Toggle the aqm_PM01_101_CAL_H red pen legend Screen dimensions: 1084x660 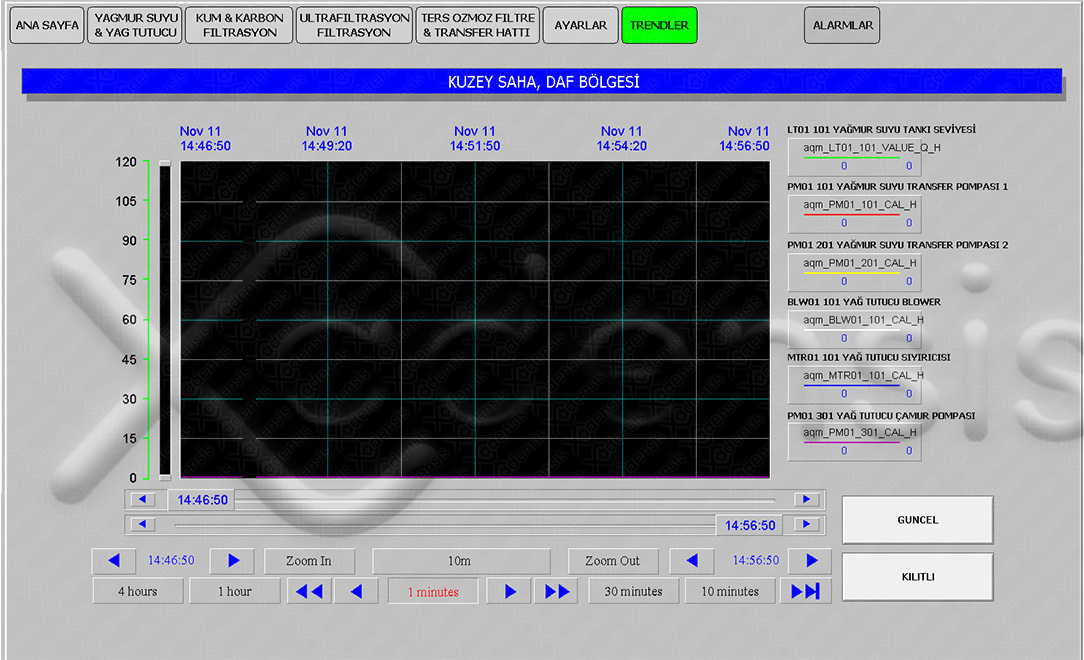point(854,213)
